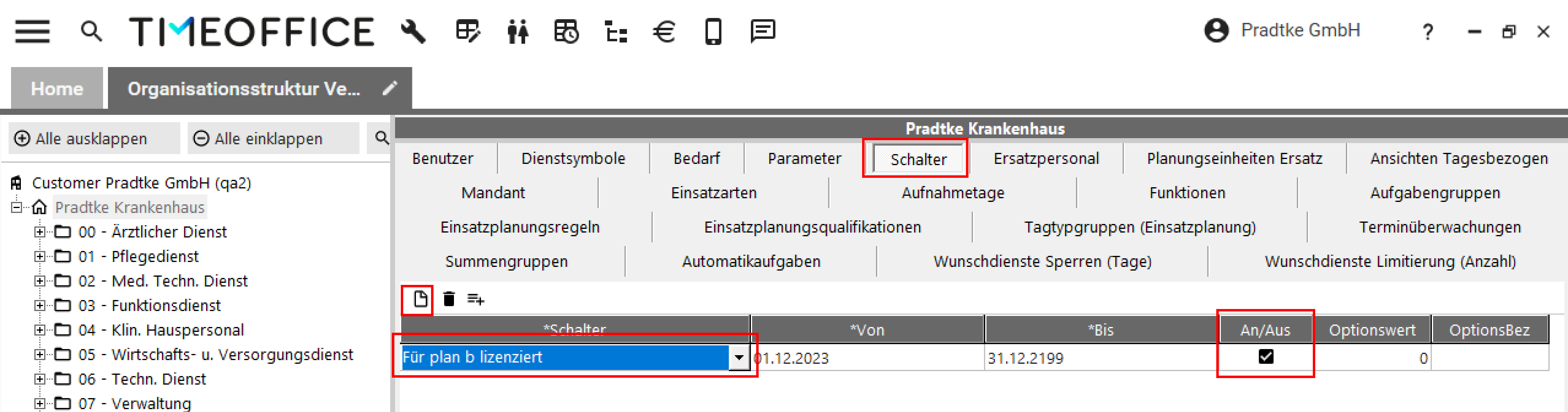The height and width of the screenshot is (412, 1568).
Task: Switch to the Home tab
Action: (57, 88)
